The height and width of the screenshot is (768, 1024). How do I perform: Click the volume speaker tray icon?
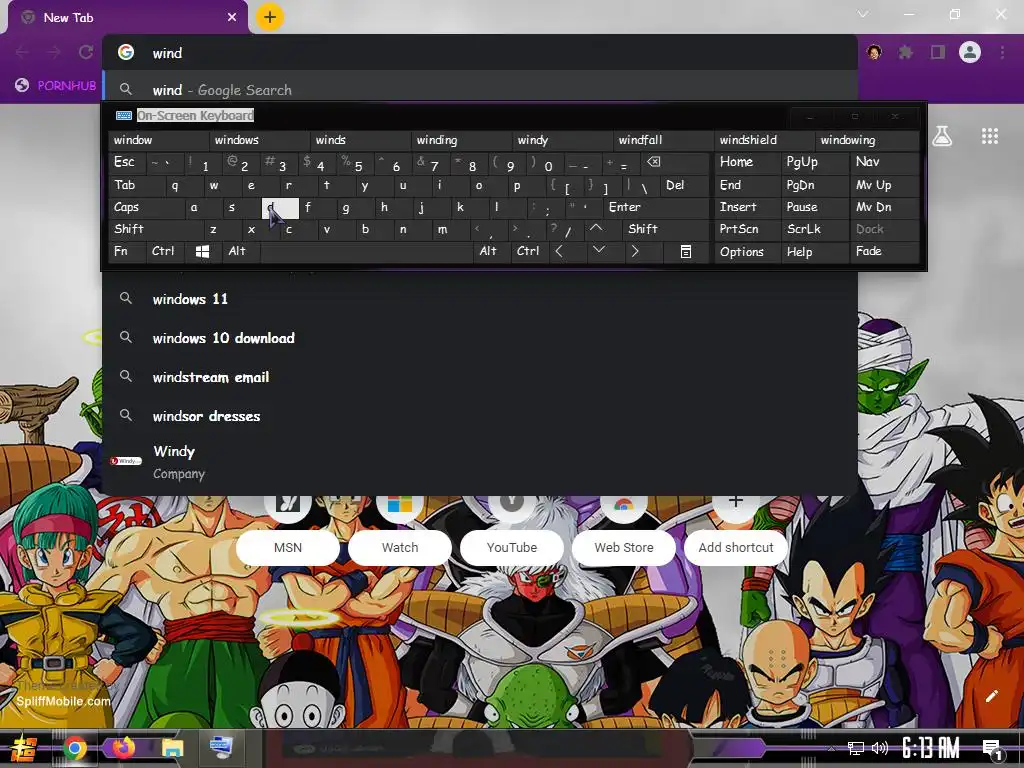(x=880, y=748)
